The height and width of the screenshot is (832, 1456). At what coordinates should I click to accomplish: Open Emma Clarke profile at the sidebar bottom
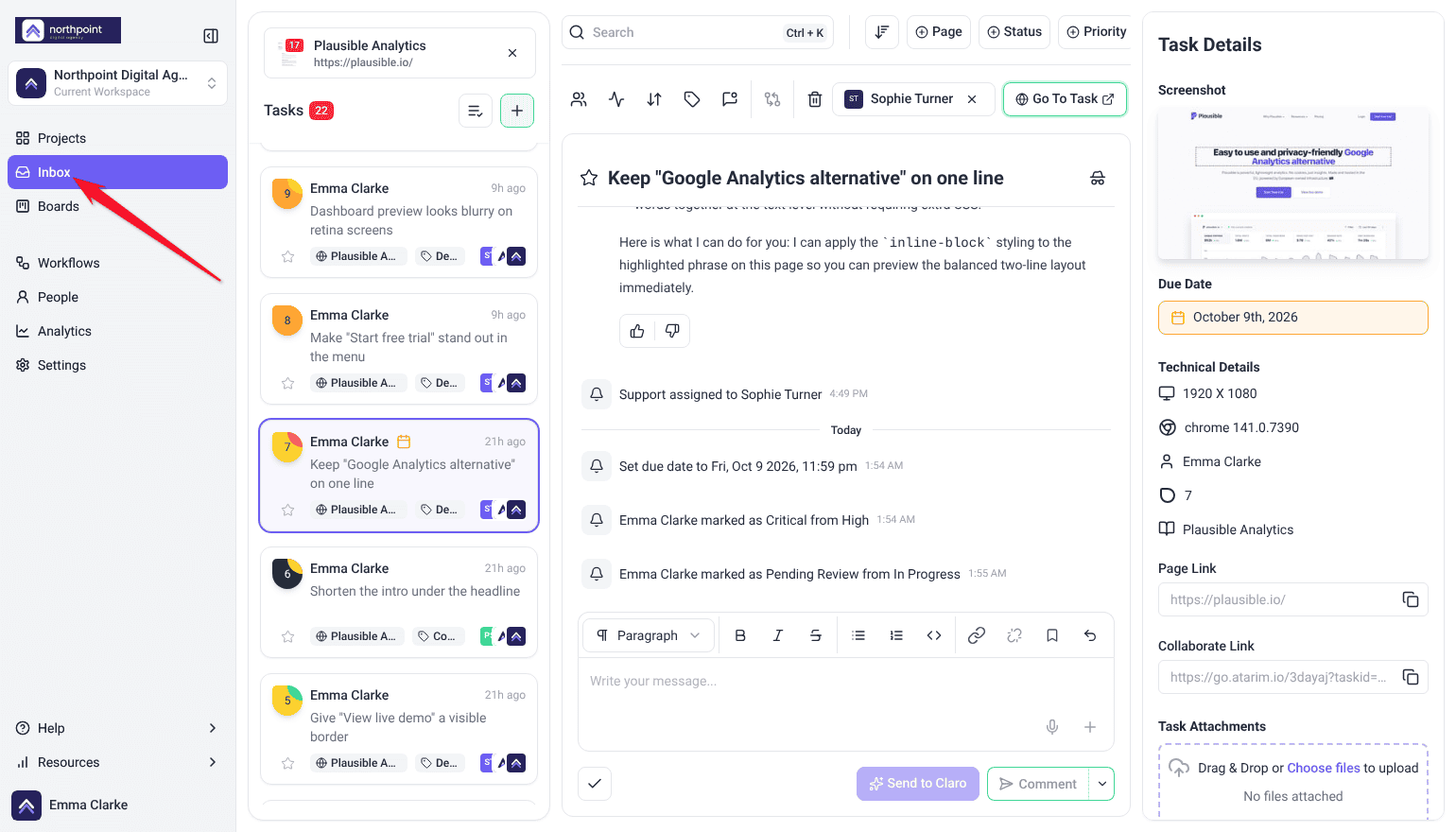click(x=71, y=805)
